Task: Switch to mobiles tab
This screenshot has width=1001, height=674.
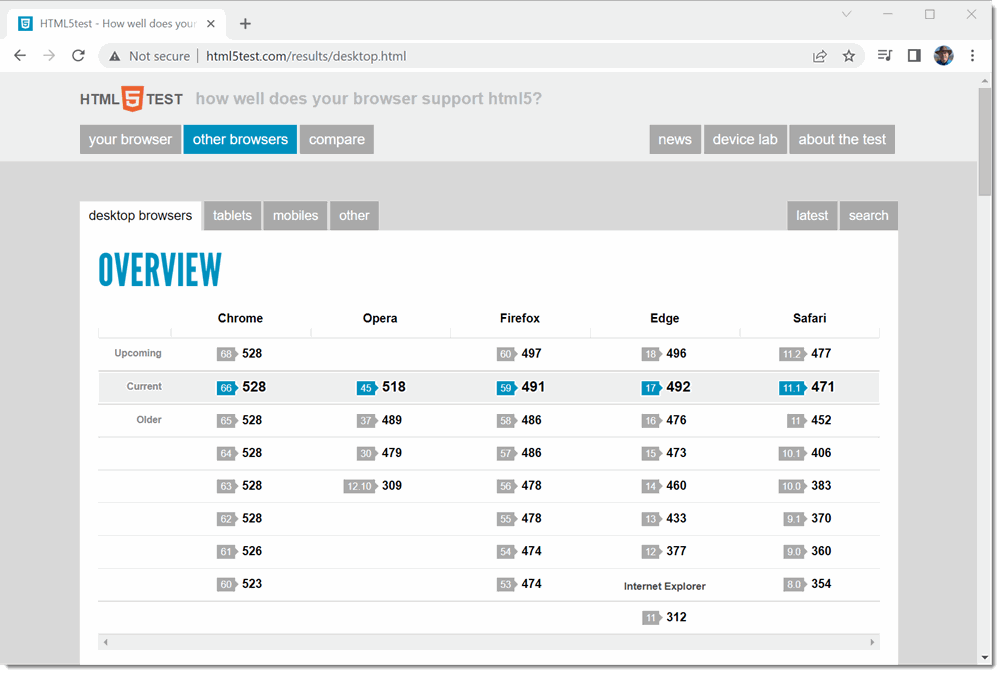Action: point(295,216)
